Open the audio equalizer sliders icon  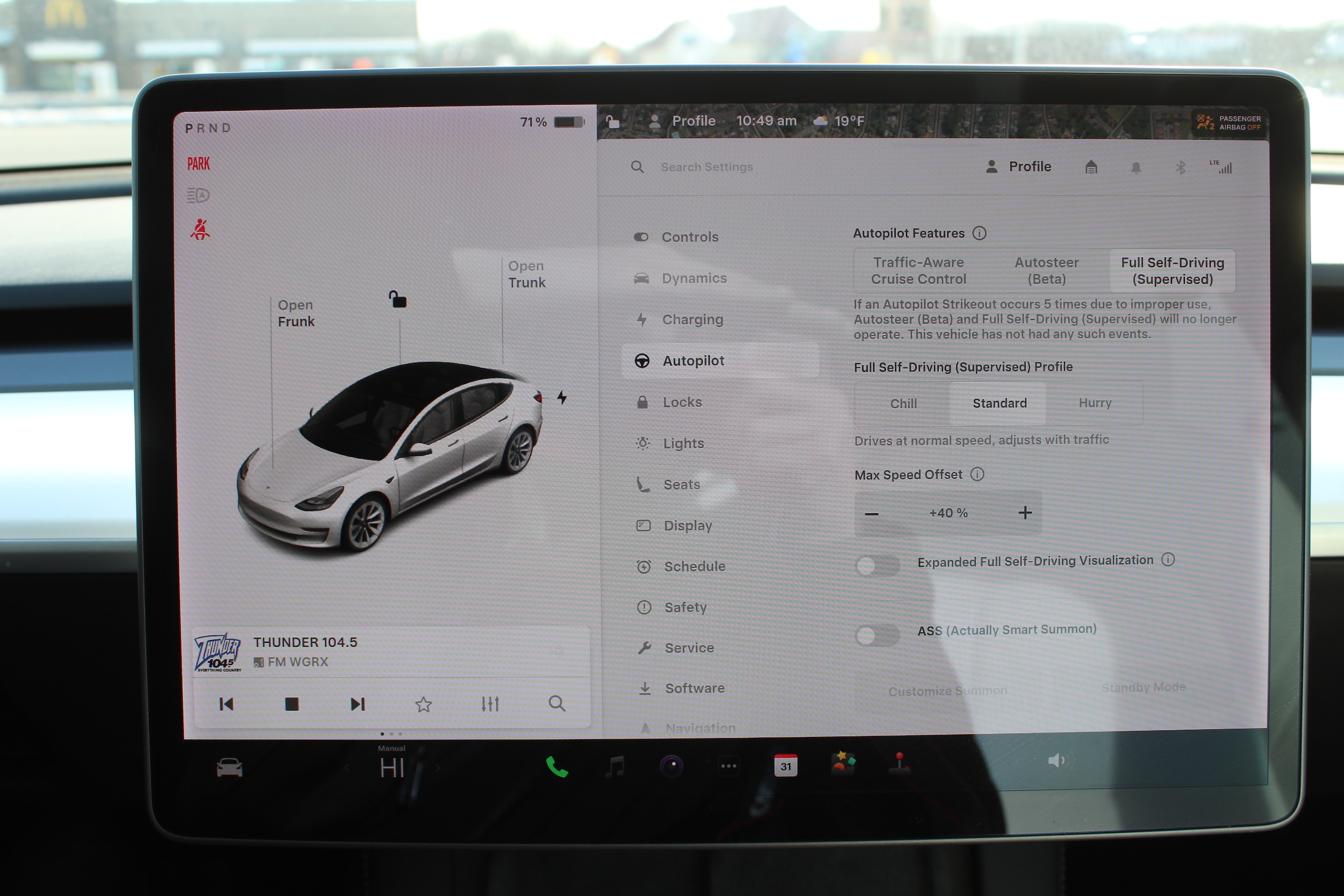point(490,704)
